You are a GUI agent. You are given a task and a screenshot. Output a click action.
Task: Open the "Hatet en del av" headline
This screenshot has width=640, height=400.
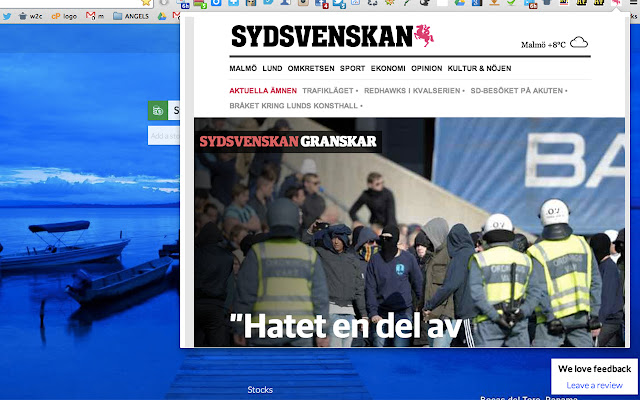(346, 327)
